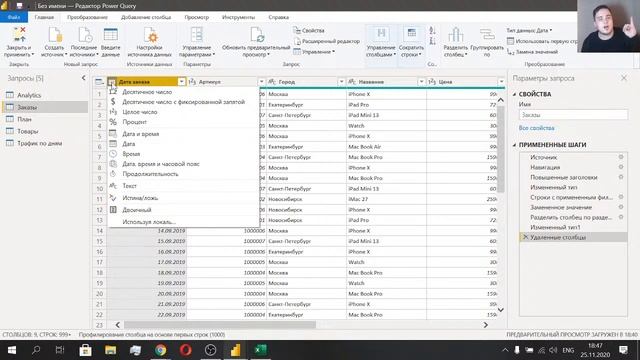Open the Цена column filter dropdown
This screenshot has width=640, height=360.
[x=501, y=82]
